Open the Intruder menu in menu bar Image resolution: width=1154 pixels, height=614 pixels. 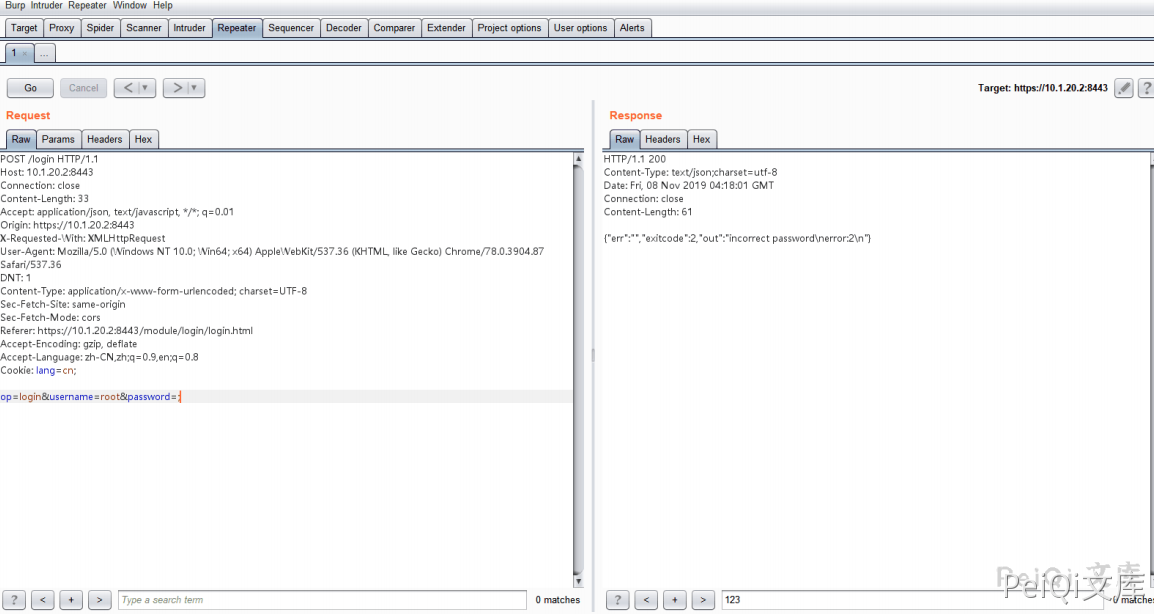46,6
